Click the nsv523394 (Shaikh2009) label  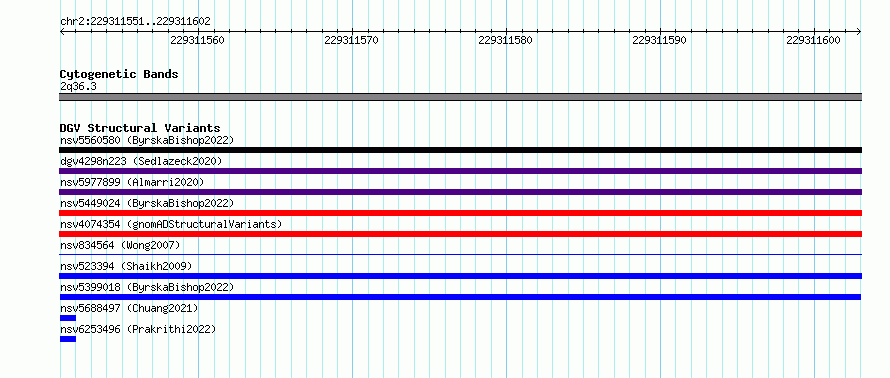tap(126, 266)
